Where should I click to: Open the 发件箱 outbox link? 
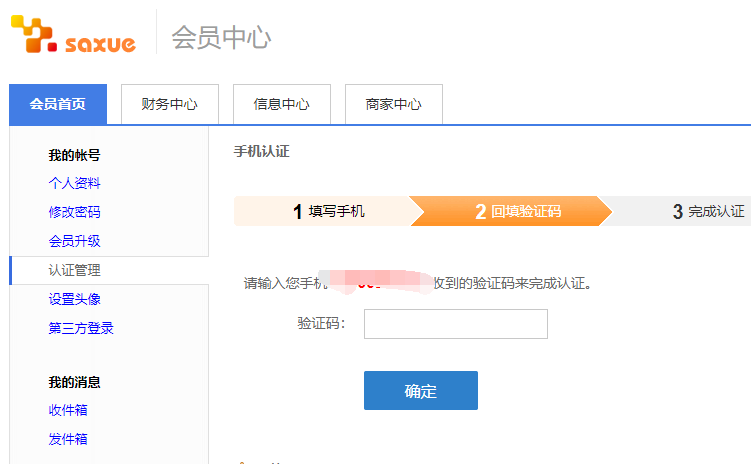pyautogui.click(x=67, y=439)
